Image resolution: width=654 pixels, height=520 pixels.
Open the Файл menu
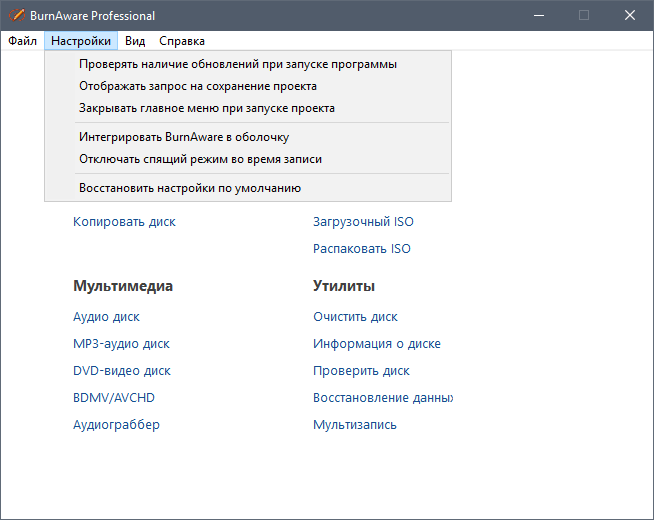point(23,41)
